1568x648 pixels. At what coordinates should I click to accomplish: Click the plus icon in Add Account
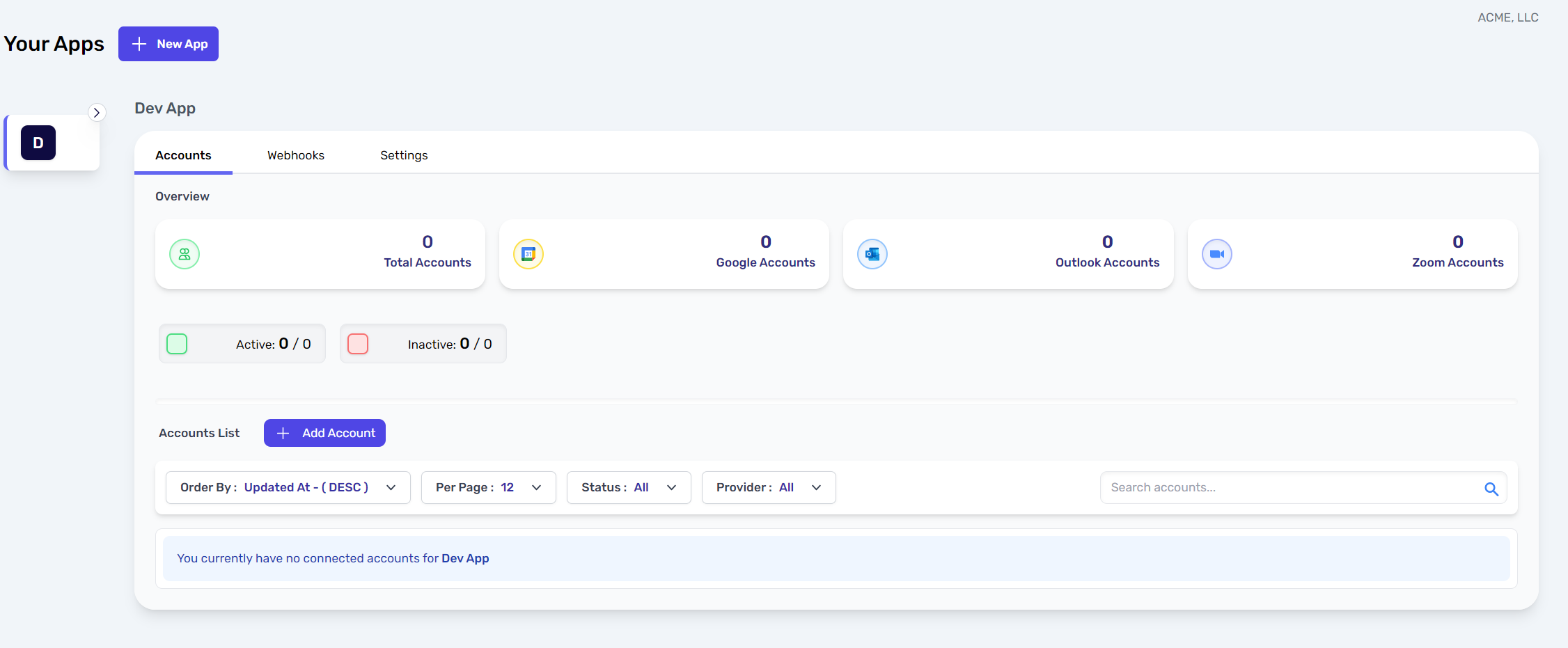(x=283, y=433)
